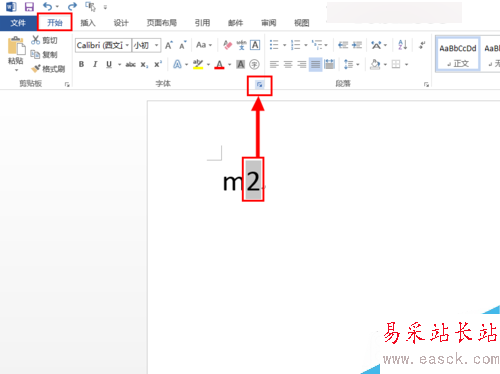
Task: Switch to the 插入 insert tab
Action: (88, 23)
